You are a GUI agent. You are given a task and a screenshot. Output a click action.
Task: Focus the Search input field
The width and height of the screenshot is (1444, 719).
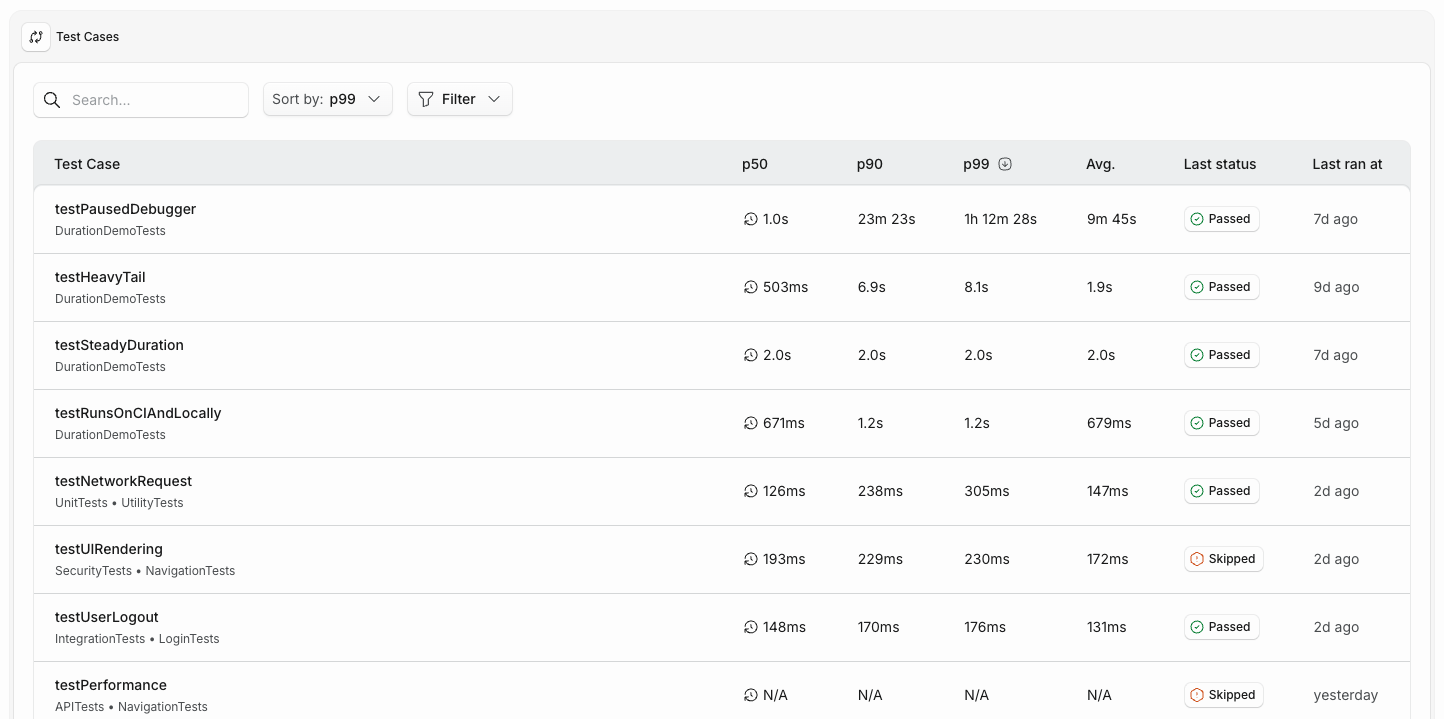coord(141,100)
